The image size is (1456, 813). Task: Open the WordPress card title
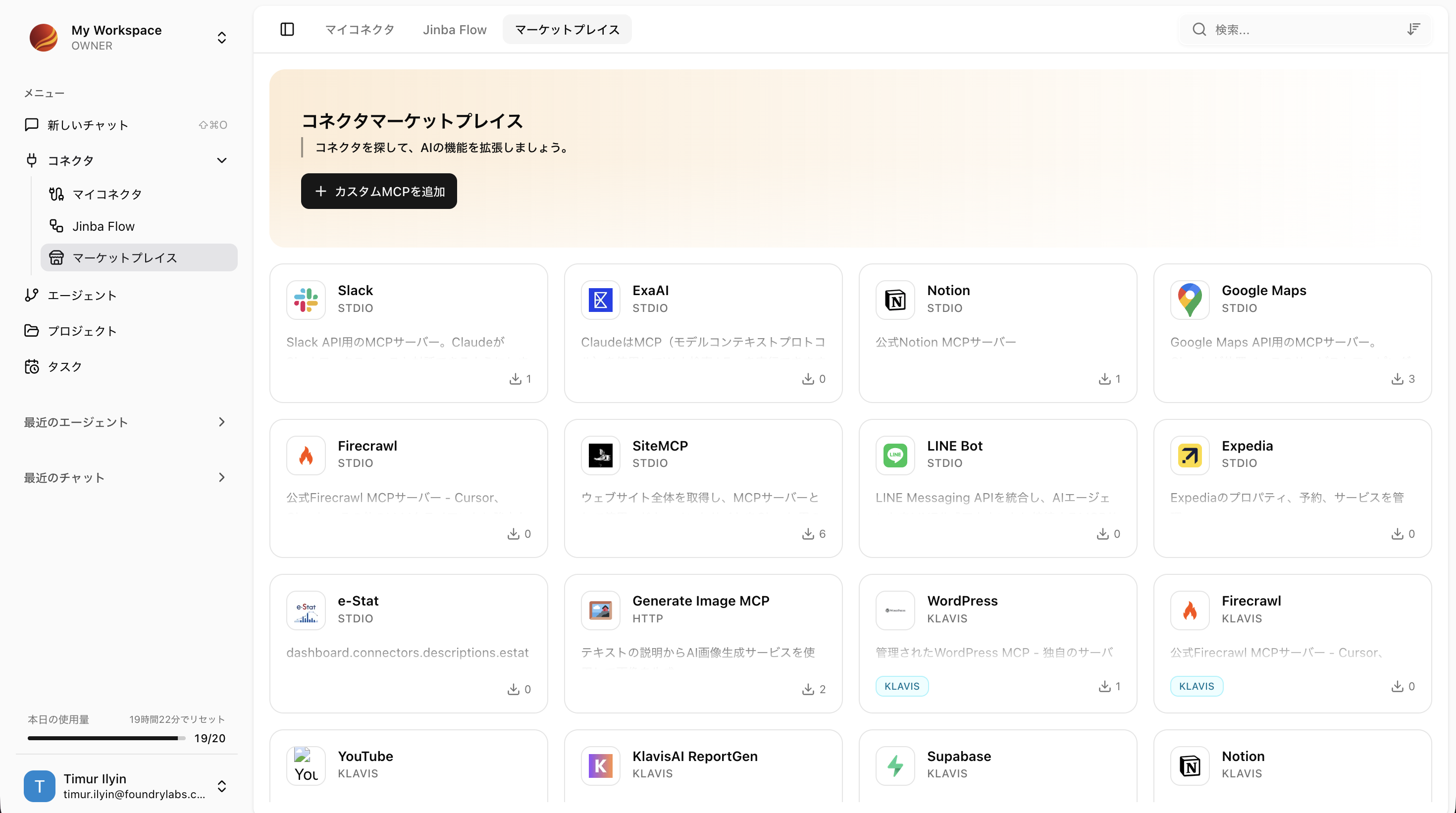click(963, 601)
